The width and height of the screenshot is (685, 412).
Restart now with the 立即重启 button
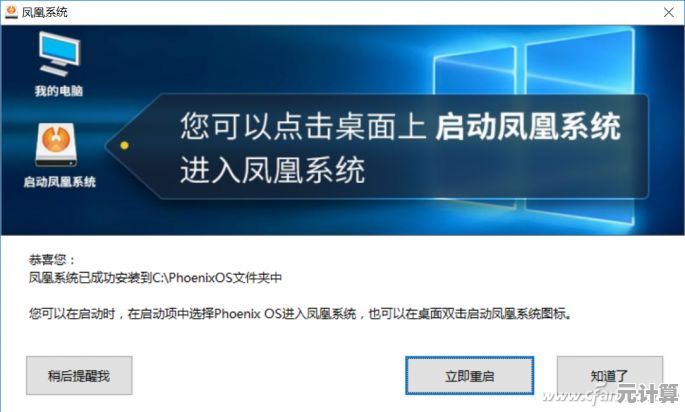pos(470,376)
